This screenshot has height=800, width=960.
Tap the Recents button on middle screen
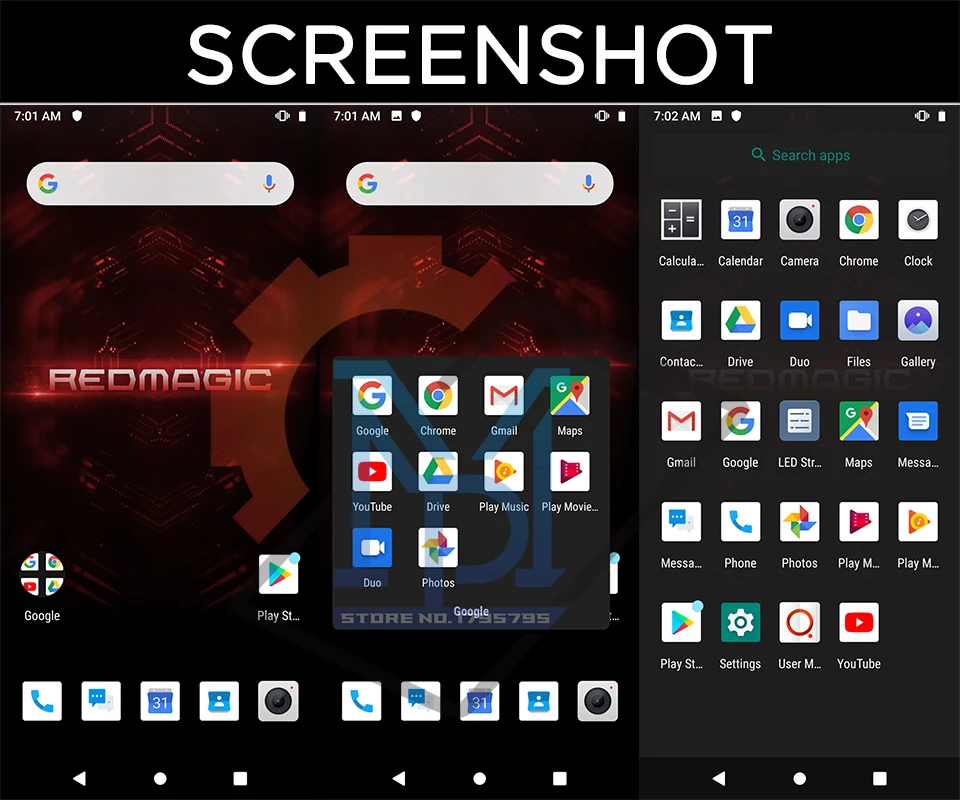pos(560,779)
